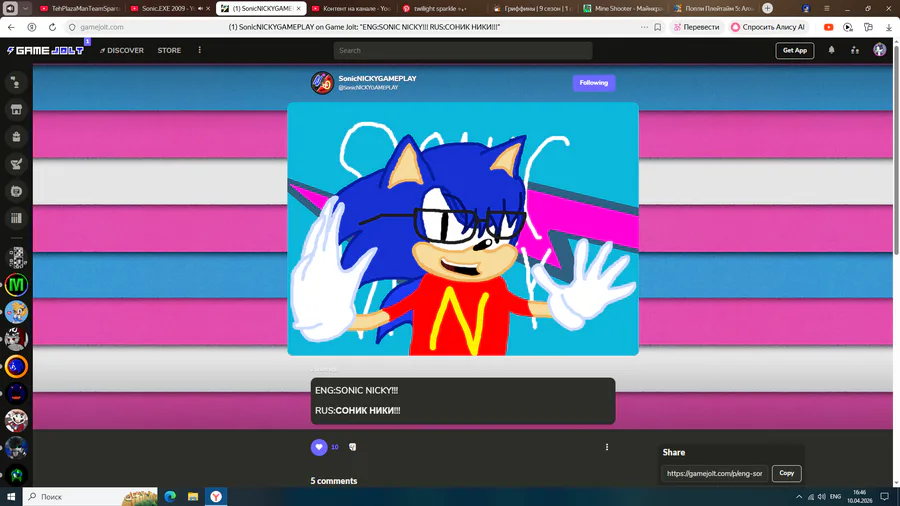
Task: Open the friends list icon
Action: coord(855,50)
